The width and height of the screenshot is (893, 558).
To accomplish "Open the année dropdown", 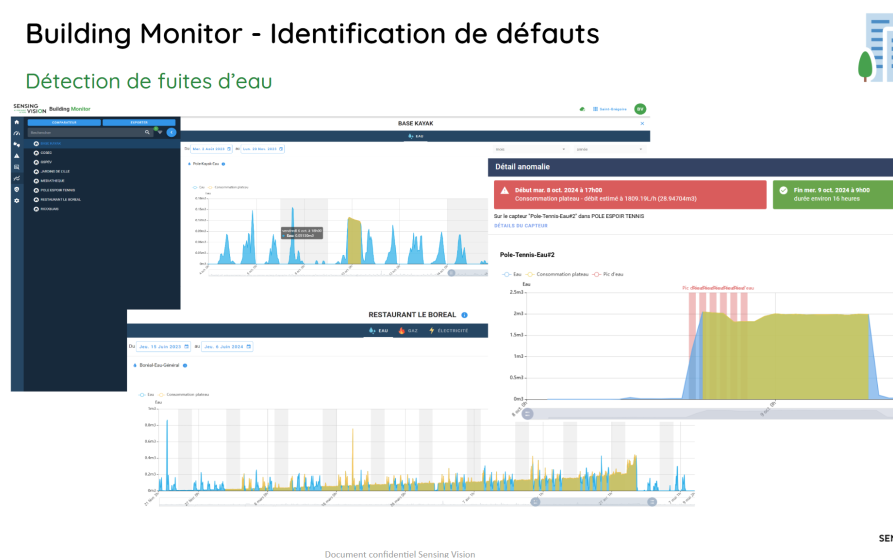I will pos(609,150).
